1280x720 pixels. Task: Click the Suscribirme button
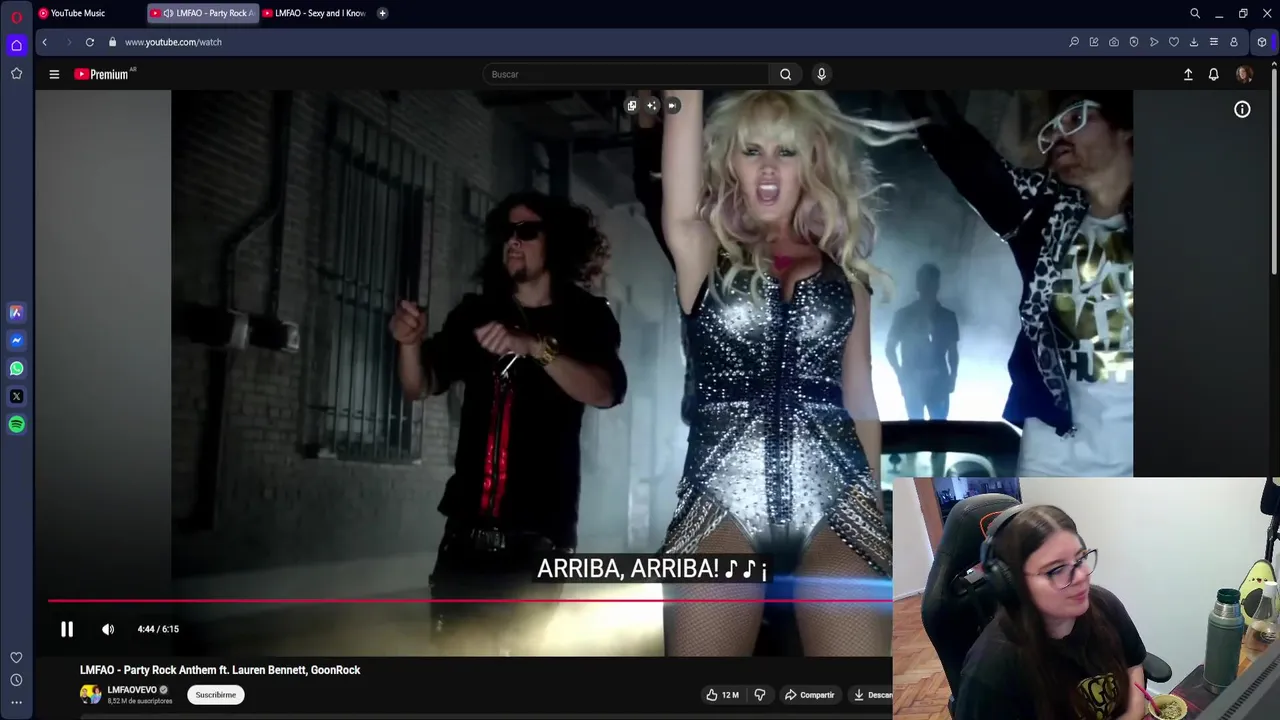(x=216, y=695)
